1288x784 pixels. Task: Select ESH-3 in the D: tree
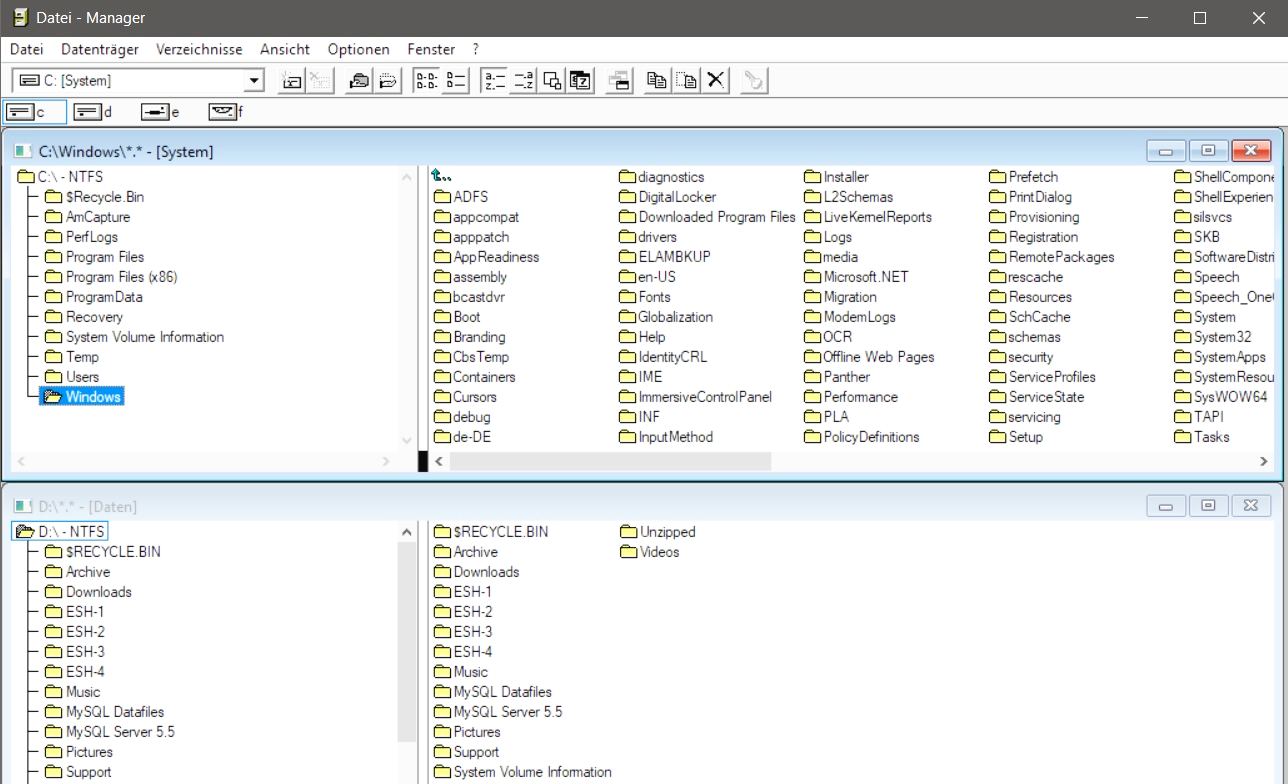pos(75,652)
